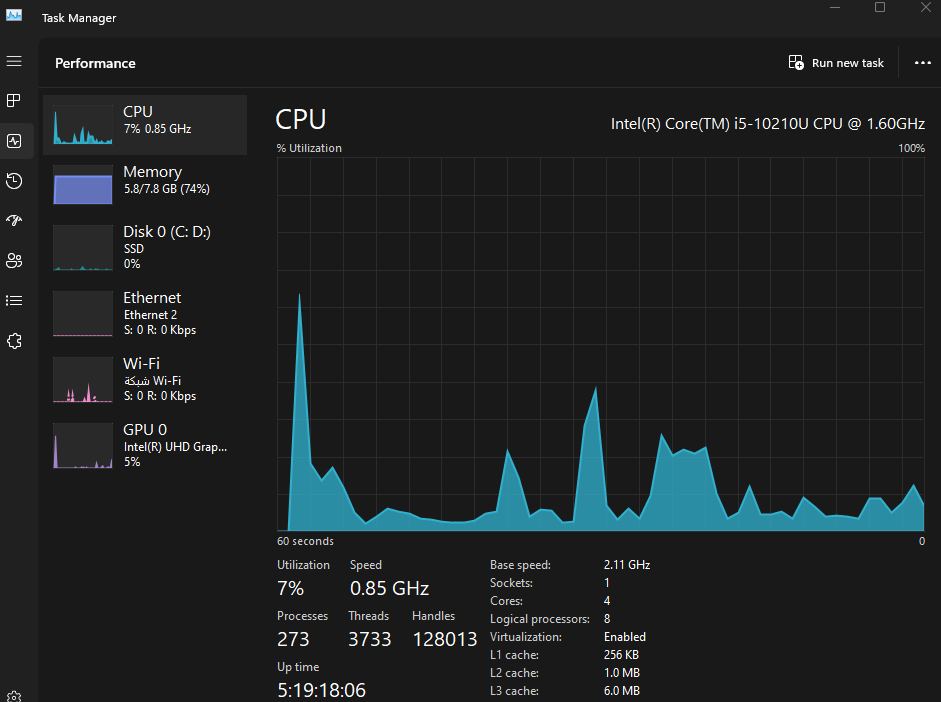
Task: Click the Processes count 273
Action: click(x=293, y=639)
